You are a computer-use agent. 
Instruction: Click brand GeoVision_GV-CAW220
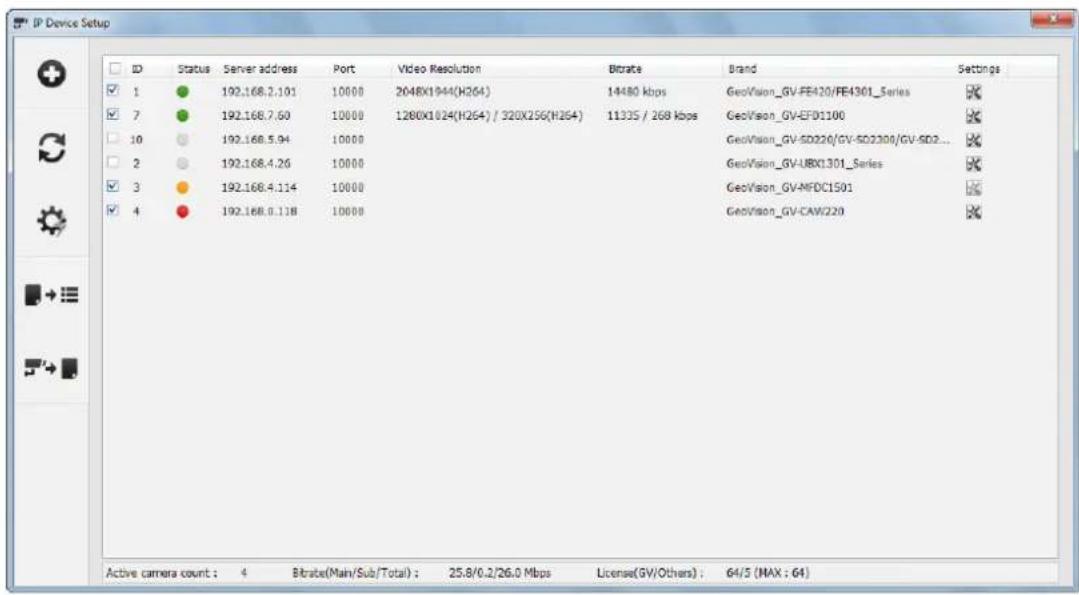point(785,211)
